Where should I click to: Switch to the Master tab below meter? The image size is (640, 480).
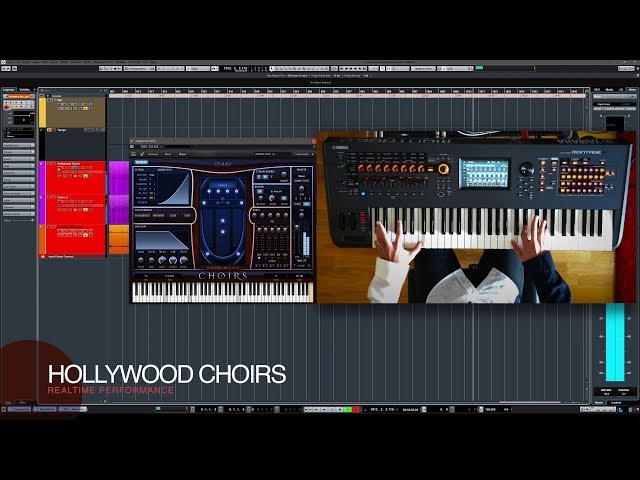tap(599, 402)
